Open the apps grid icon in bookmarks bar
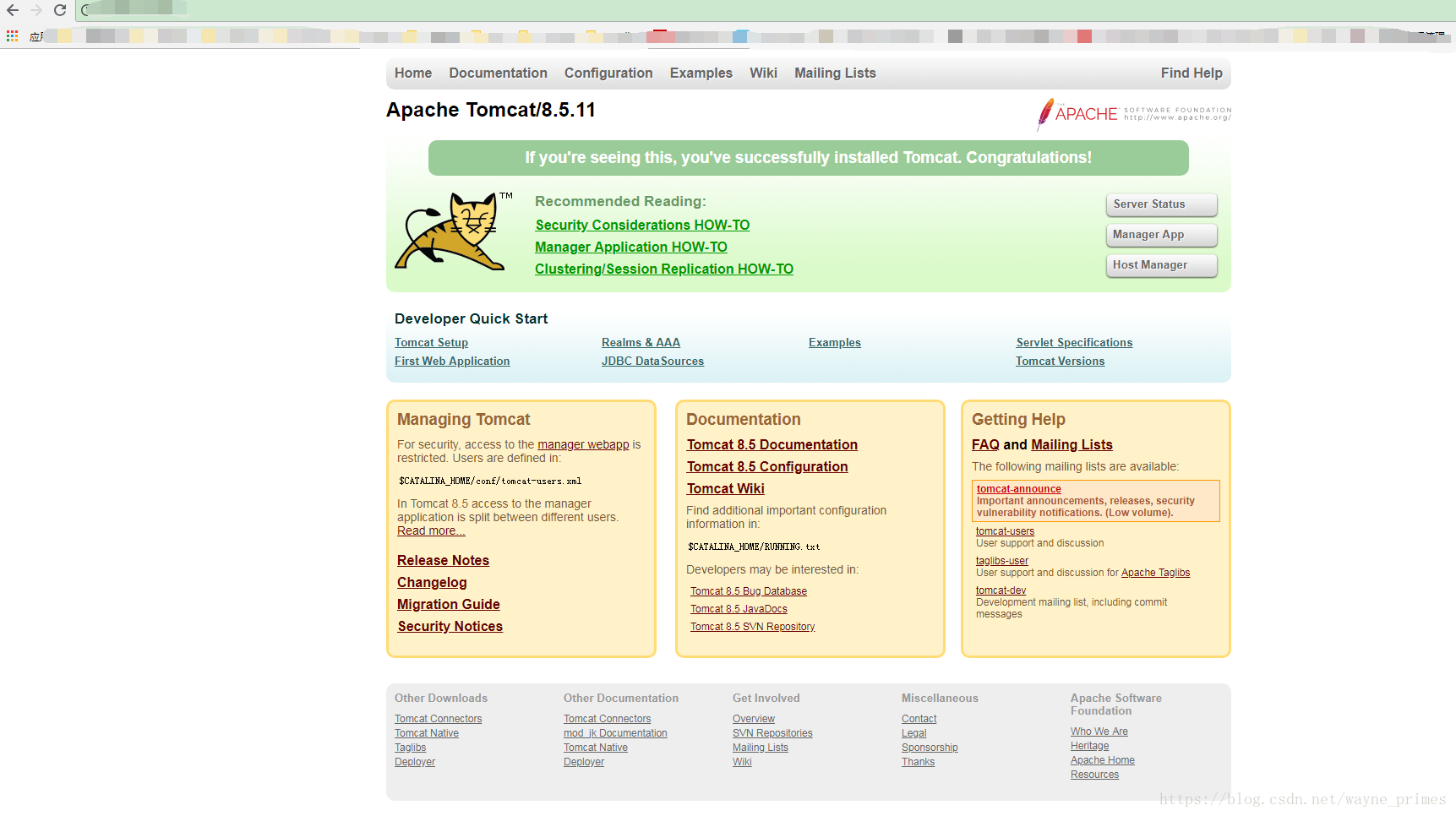Image resolution: width=1456 pixels, height=816 pixels. [x=12, y=36]
